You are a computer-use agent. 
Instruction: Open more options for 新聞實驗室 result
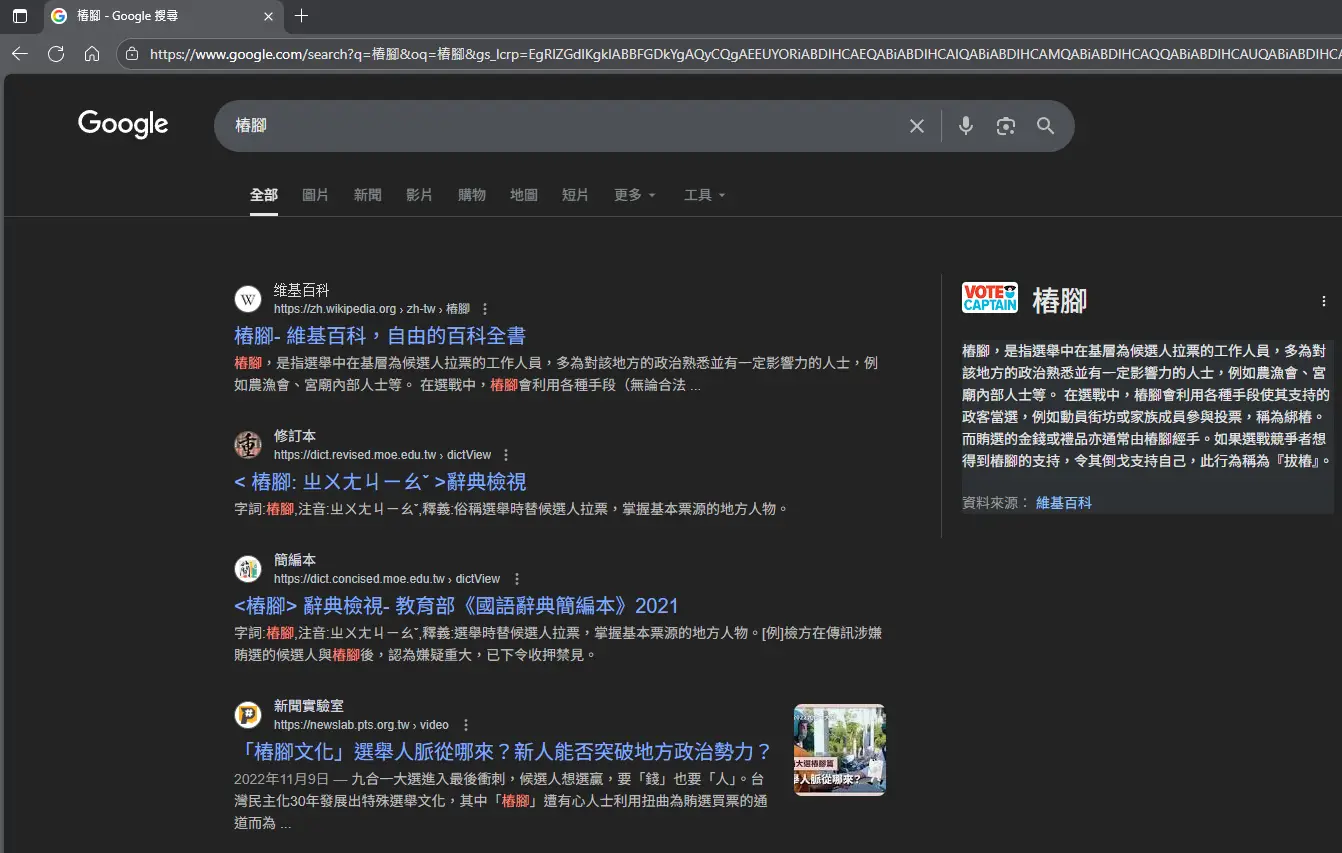point(466,725)
